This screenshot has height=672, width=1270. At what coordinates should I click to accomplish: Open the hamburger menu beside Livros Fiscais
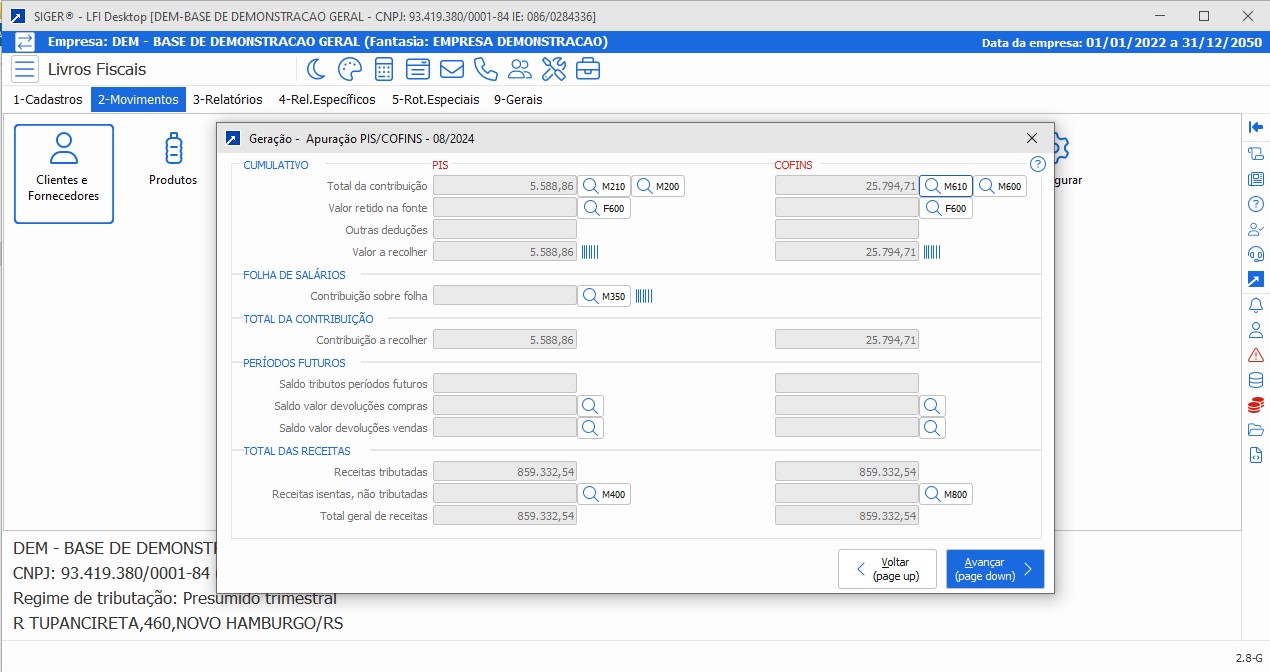coord(25,69)
